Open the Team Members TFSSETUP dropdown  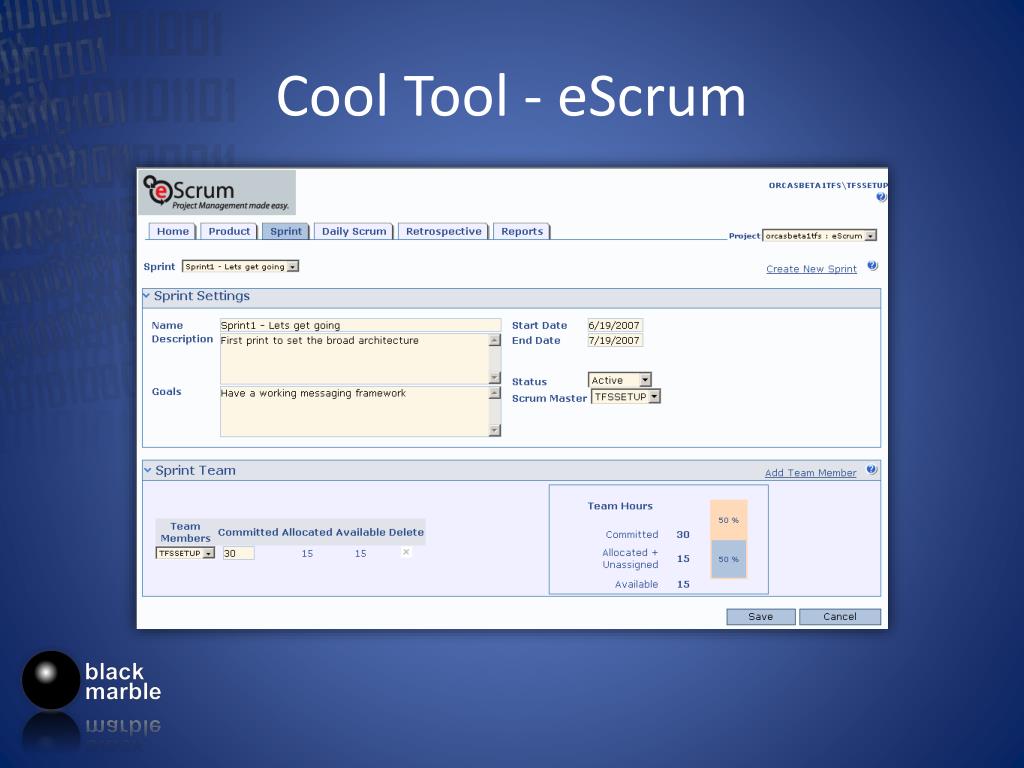185,553
